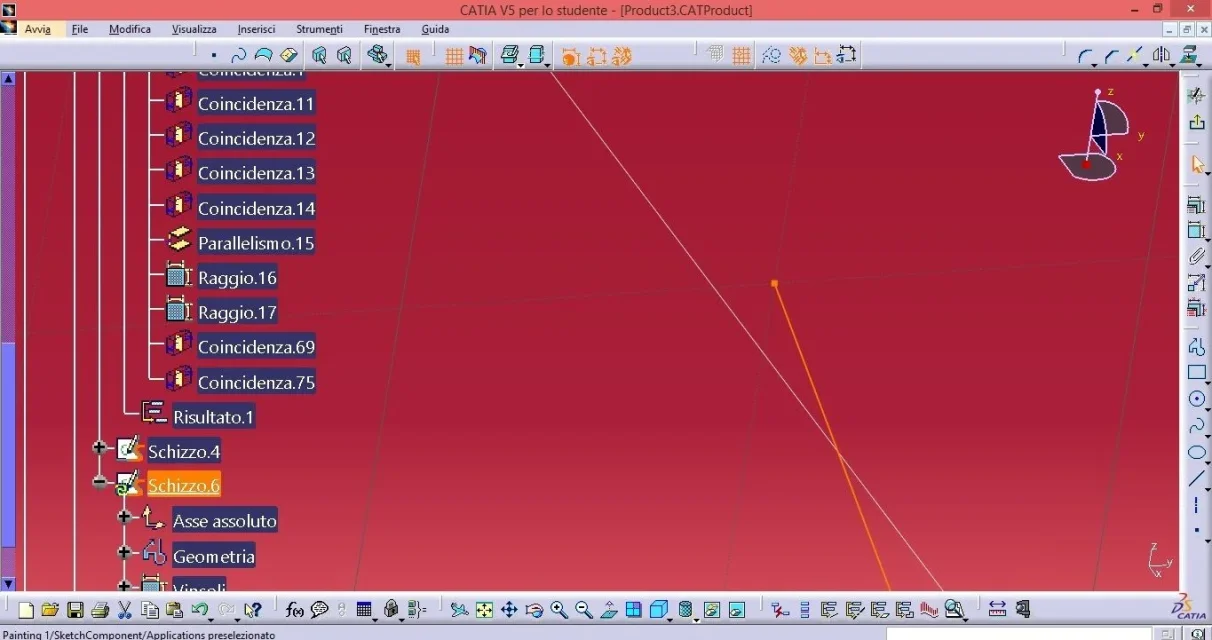The image size is (1212, 640).
Task: Open the Inserisci menu
Action: coord(257,29)
